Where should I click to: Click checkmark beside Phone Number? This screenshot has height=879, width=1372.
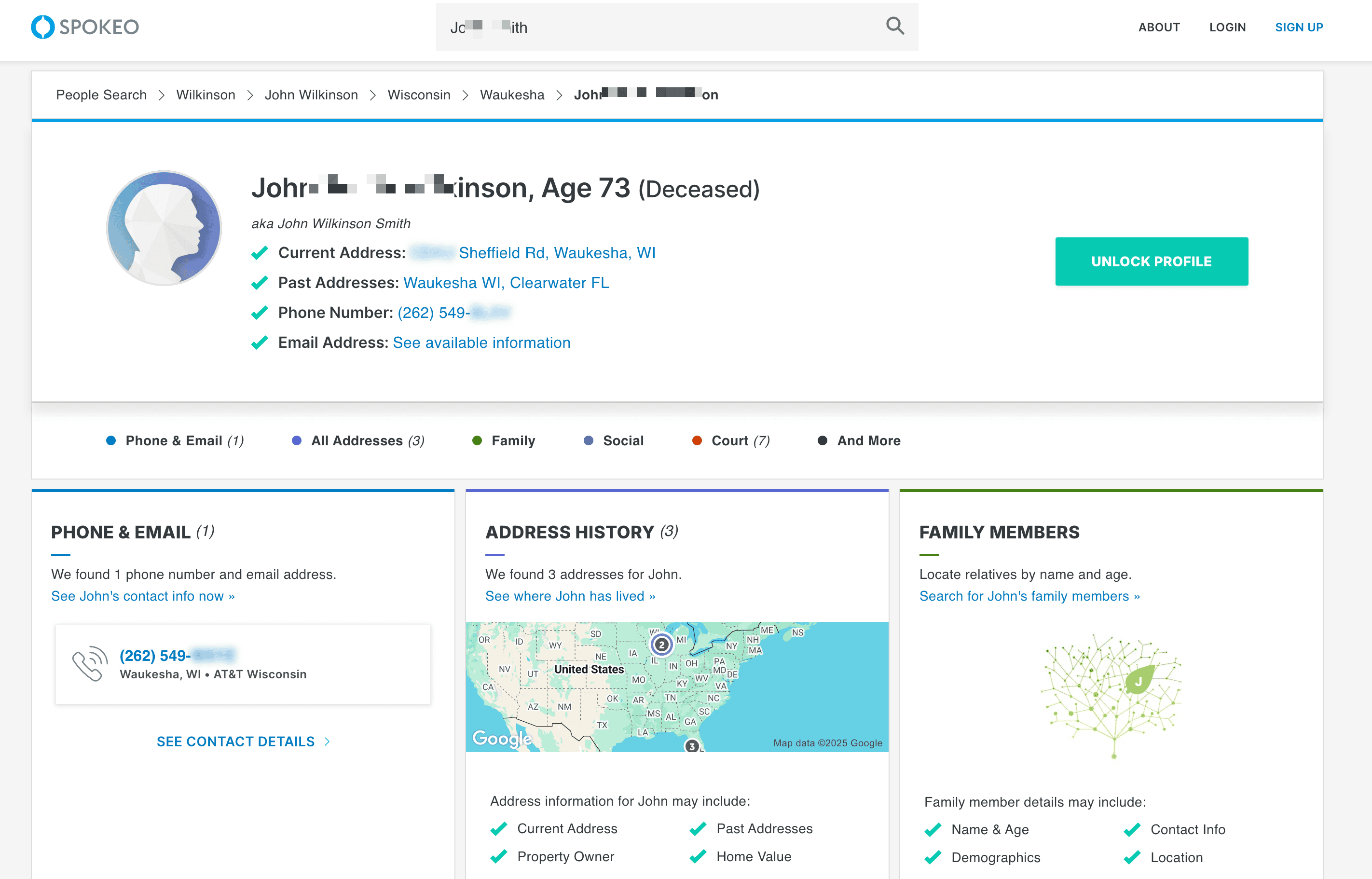[x=260, y=313]
